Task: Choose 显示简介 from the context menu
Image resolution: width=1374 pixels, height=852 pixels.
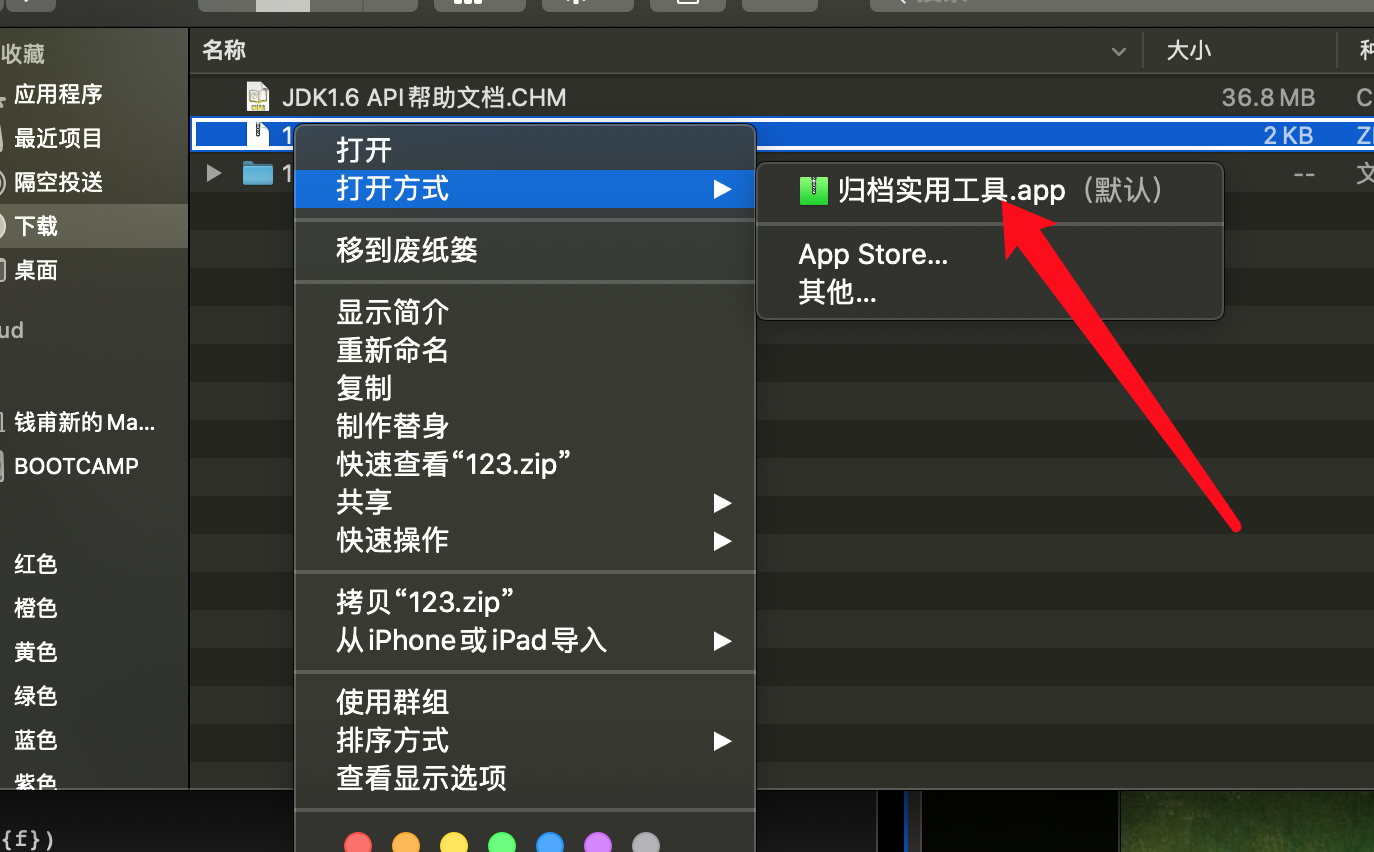Action: tap(392, 312)
